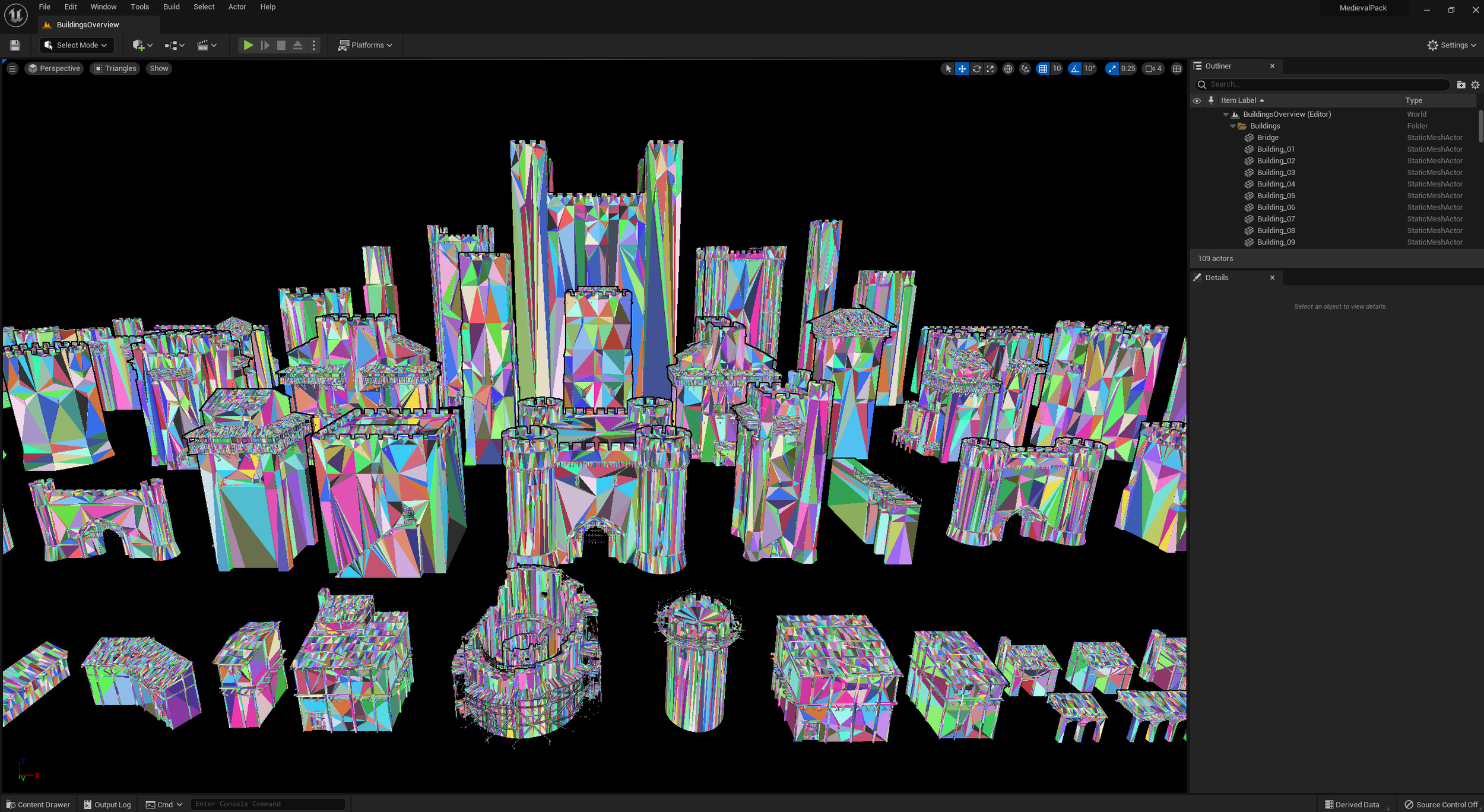Open the grid snap size 10 value
Viewport: 1484px width, 812px height.
[x=1057, y=69]
